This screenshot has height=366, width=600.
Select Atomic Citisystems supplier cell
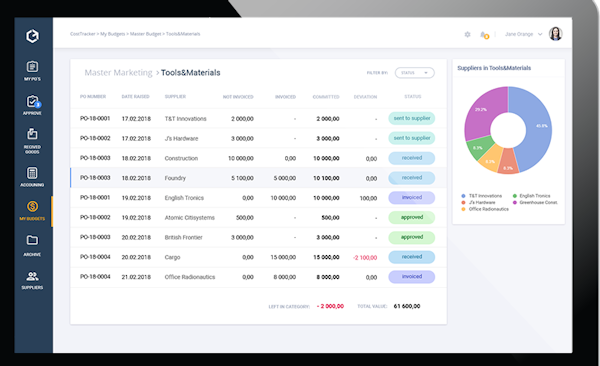point(189,218)
